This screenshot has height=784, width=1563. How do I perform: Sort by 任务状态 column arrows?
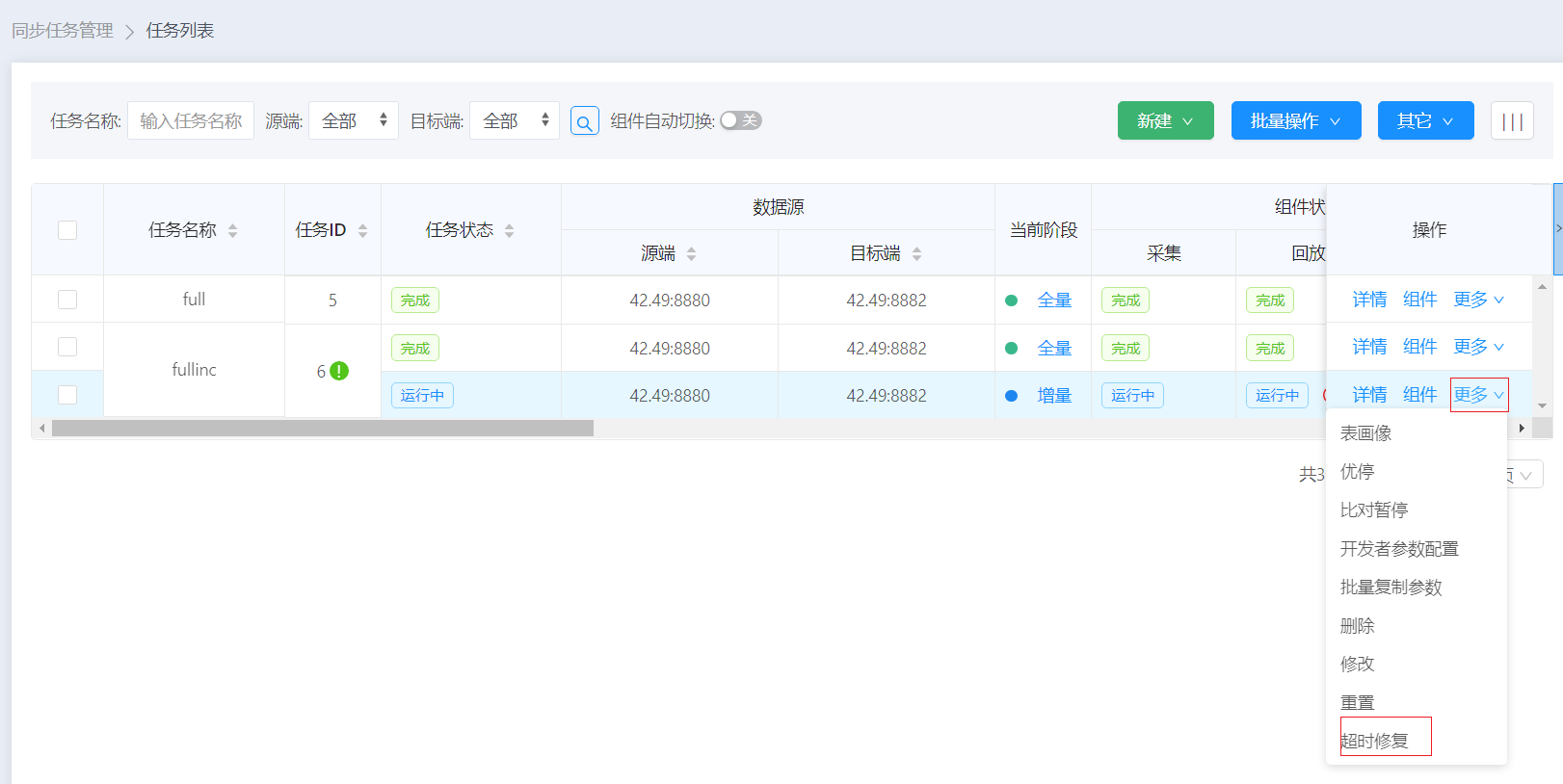click(509, 230)
